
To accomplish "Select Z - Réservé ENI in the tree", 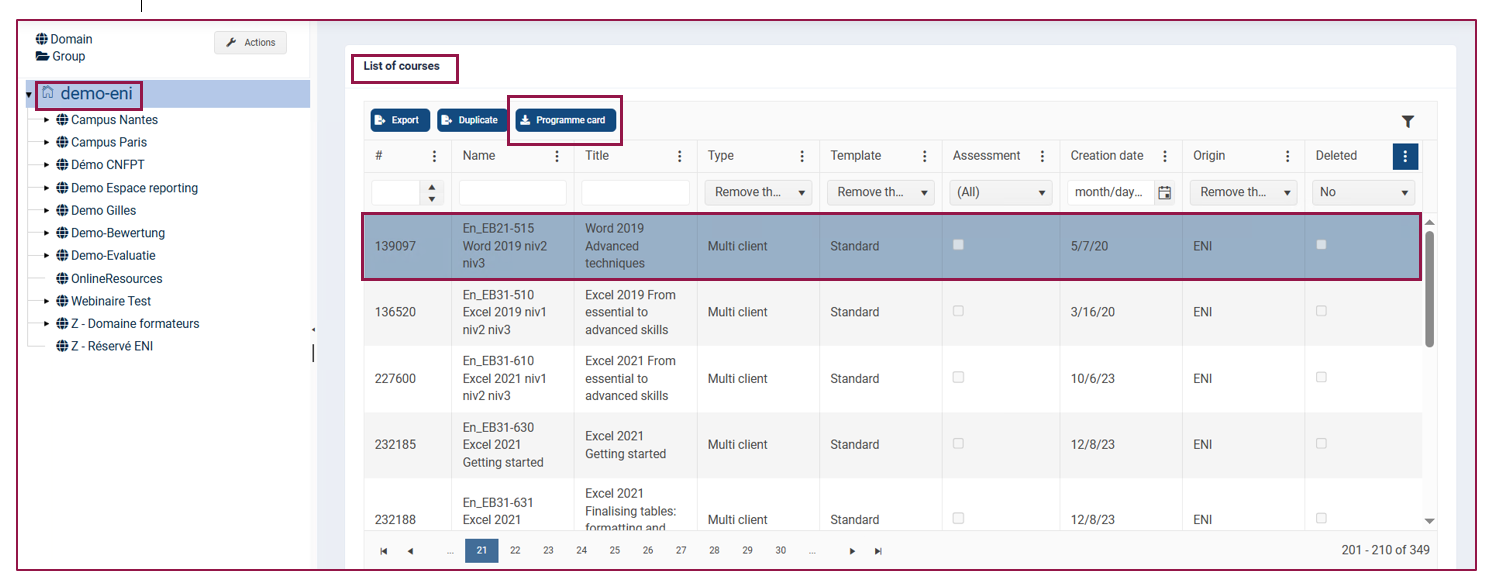I will 112,347.
